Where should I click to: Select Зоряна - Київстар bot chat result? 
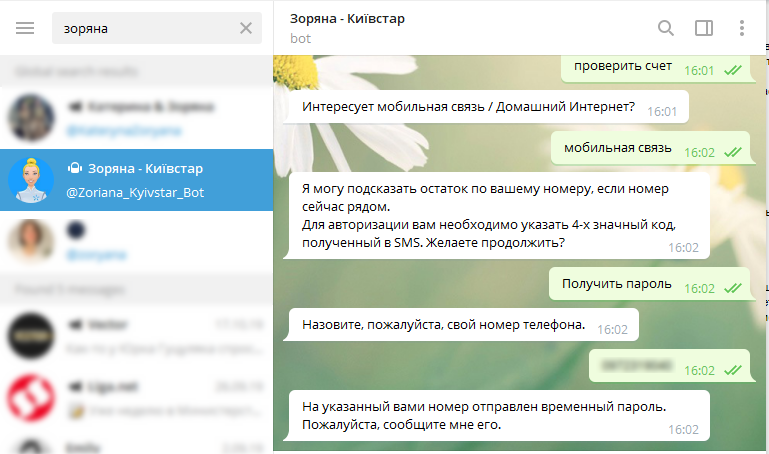[150, 180]
